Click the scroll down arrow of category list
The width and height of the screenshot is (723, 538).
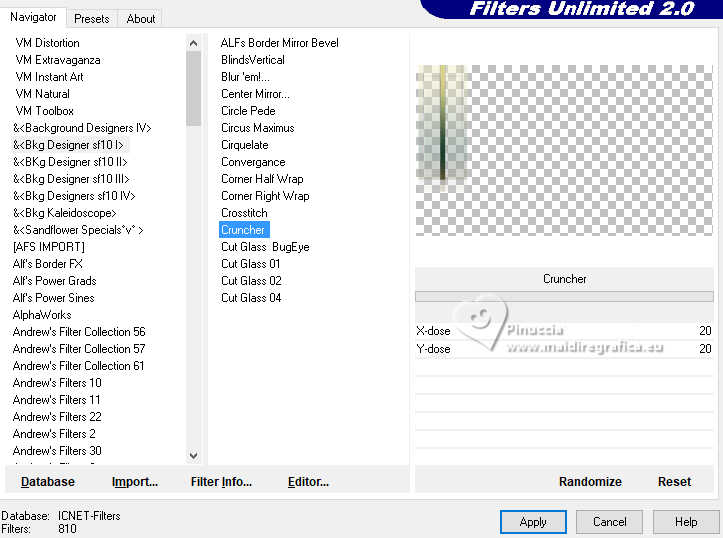(194, 455)
